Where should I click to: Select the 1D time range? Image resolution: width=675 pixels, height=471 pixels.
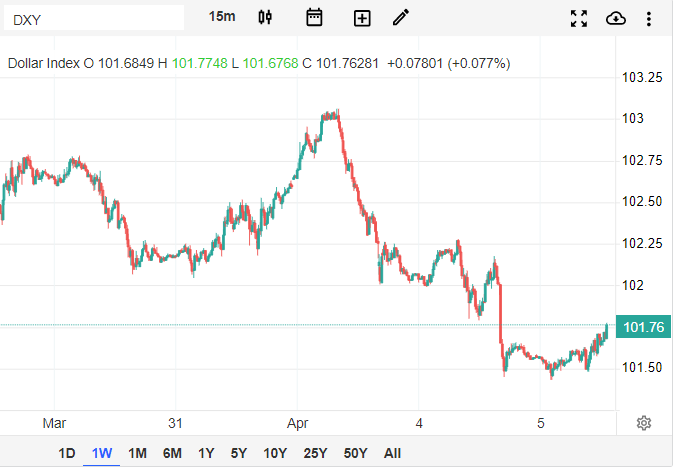tap(66, 453)
